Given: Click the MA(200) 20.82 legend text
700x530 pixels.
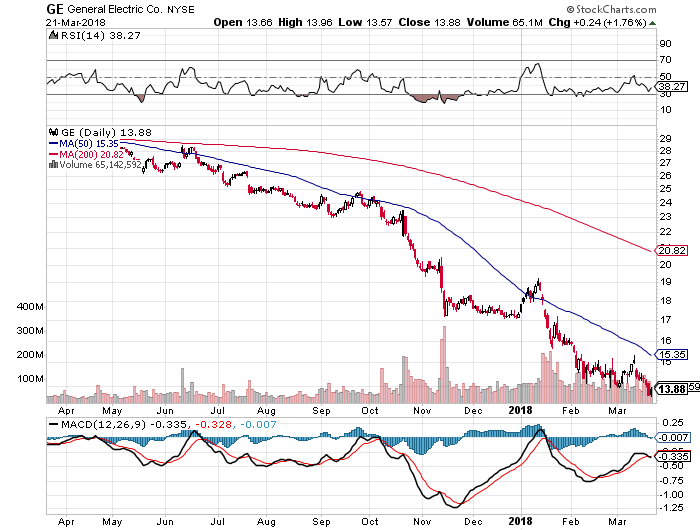Looking at the screenshot, I should click(x=92, y=154).
